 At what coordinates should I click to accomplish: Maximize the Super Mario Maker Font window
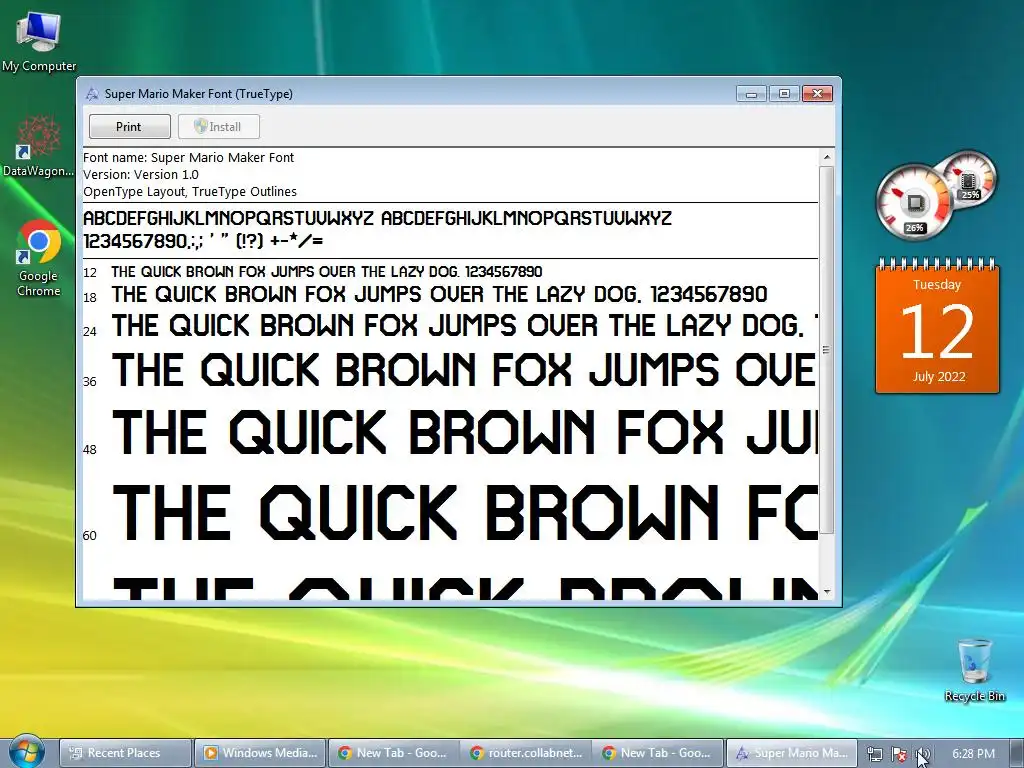pos(784,94)
